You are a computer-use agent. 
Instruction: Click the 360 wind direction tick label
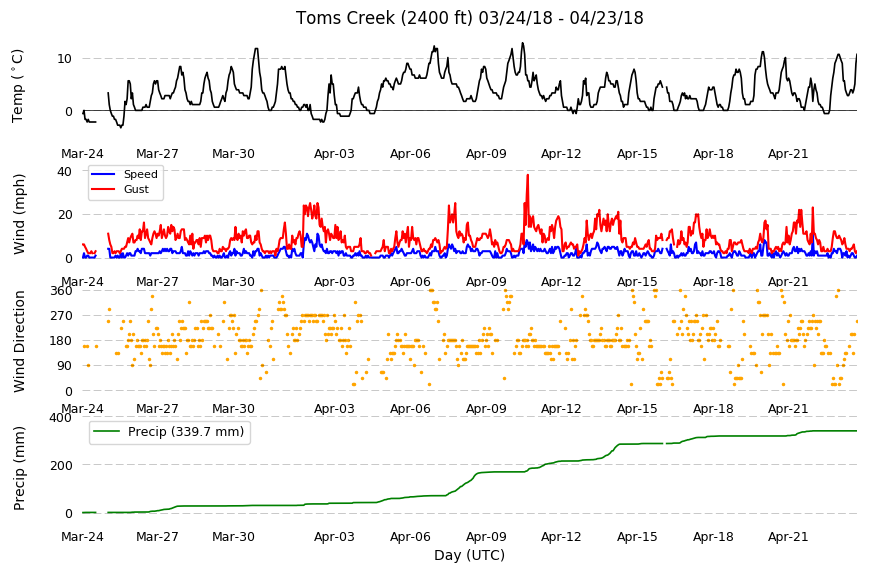62,291
